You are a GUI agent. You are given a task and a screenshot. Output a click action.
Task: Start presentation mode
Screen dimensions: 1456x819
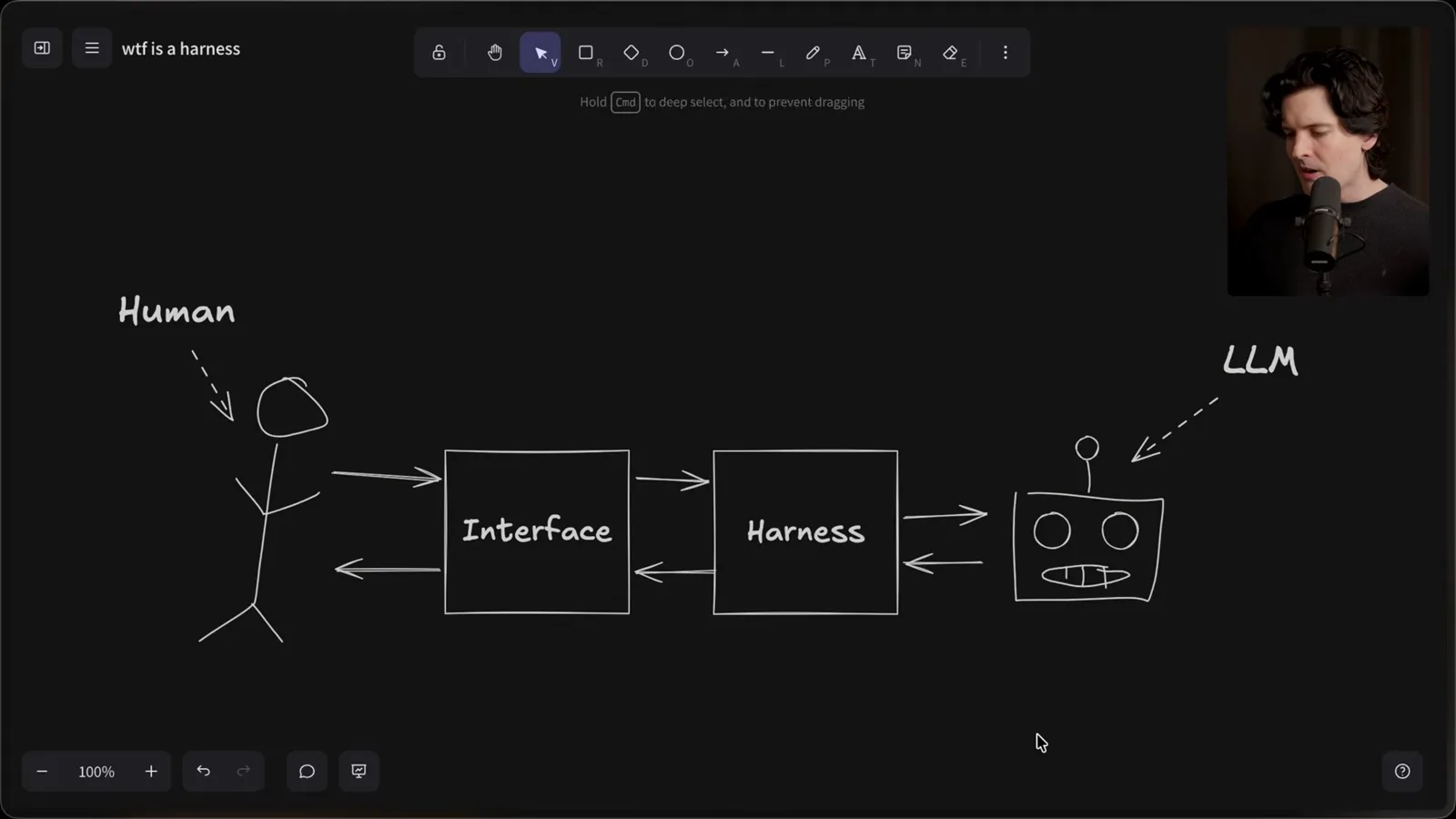pyautogui.click(x=359, y=772)
